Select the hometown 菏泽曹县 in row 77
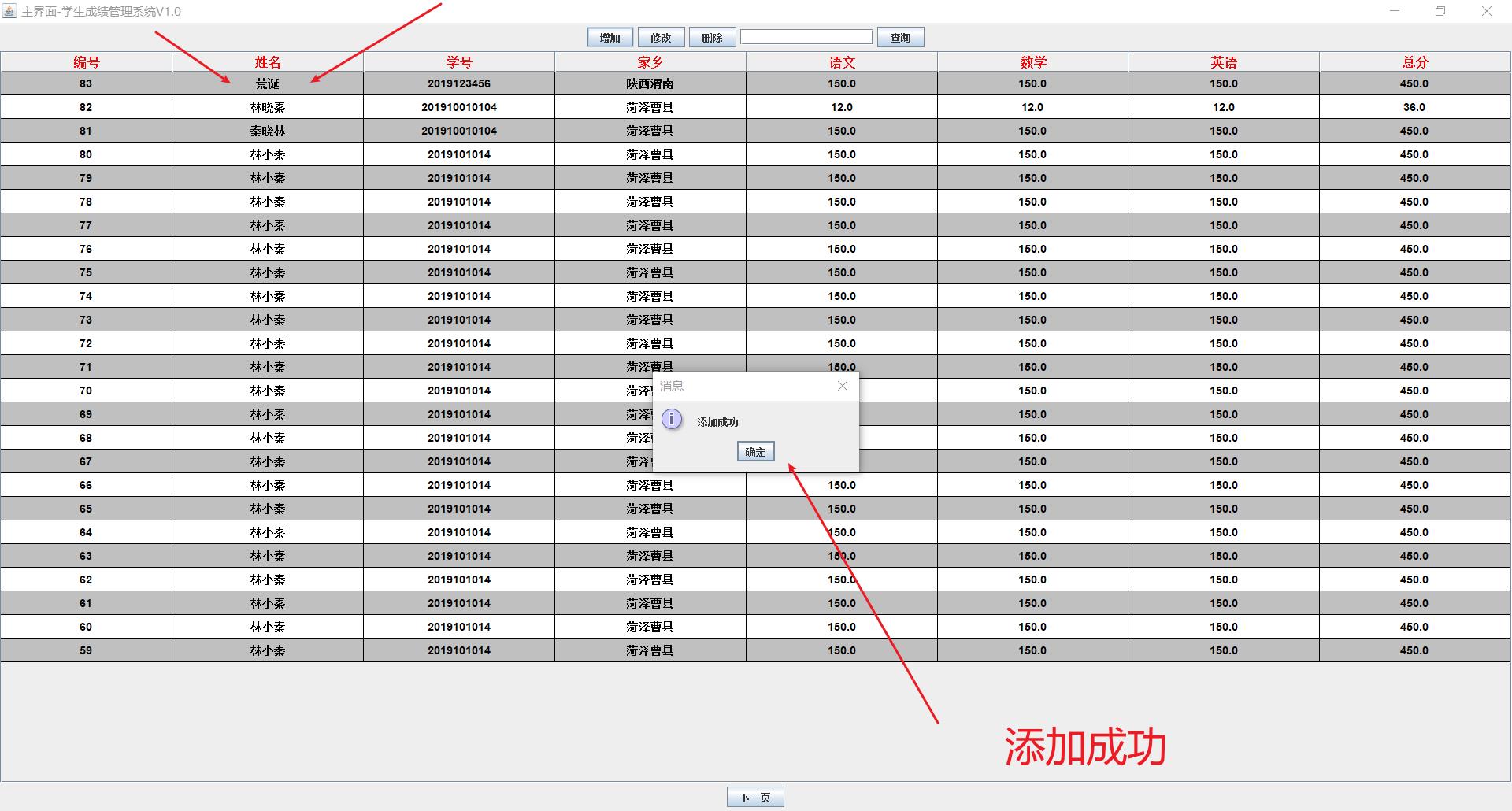 pos(650,225)
